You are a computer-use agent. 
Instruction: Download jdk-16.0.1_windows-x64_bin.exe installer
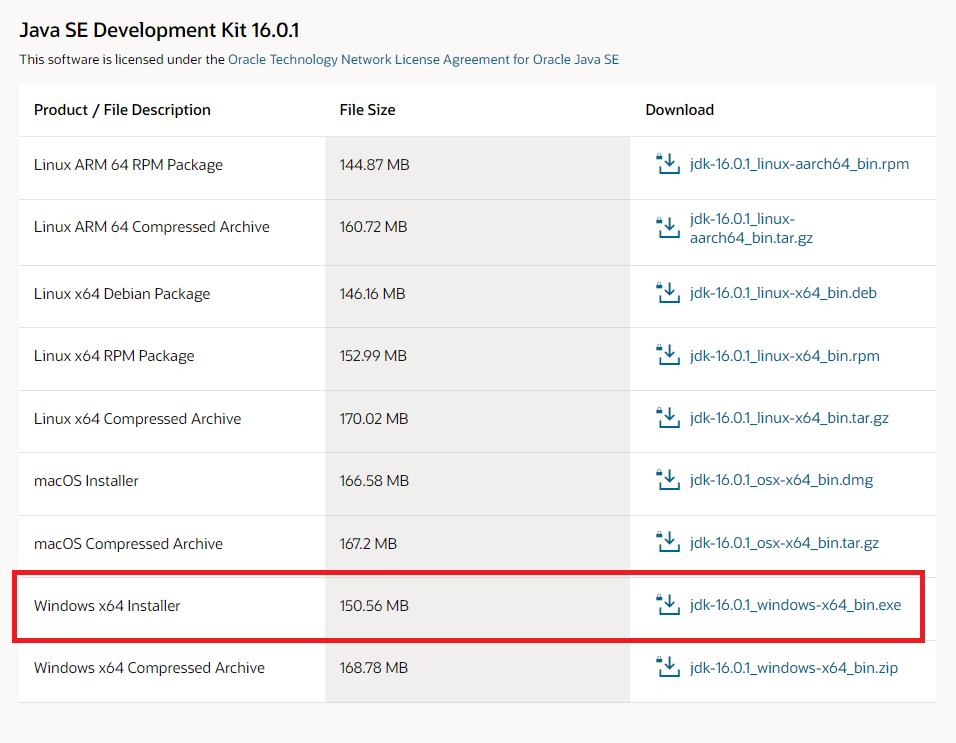tap(796, 605)
